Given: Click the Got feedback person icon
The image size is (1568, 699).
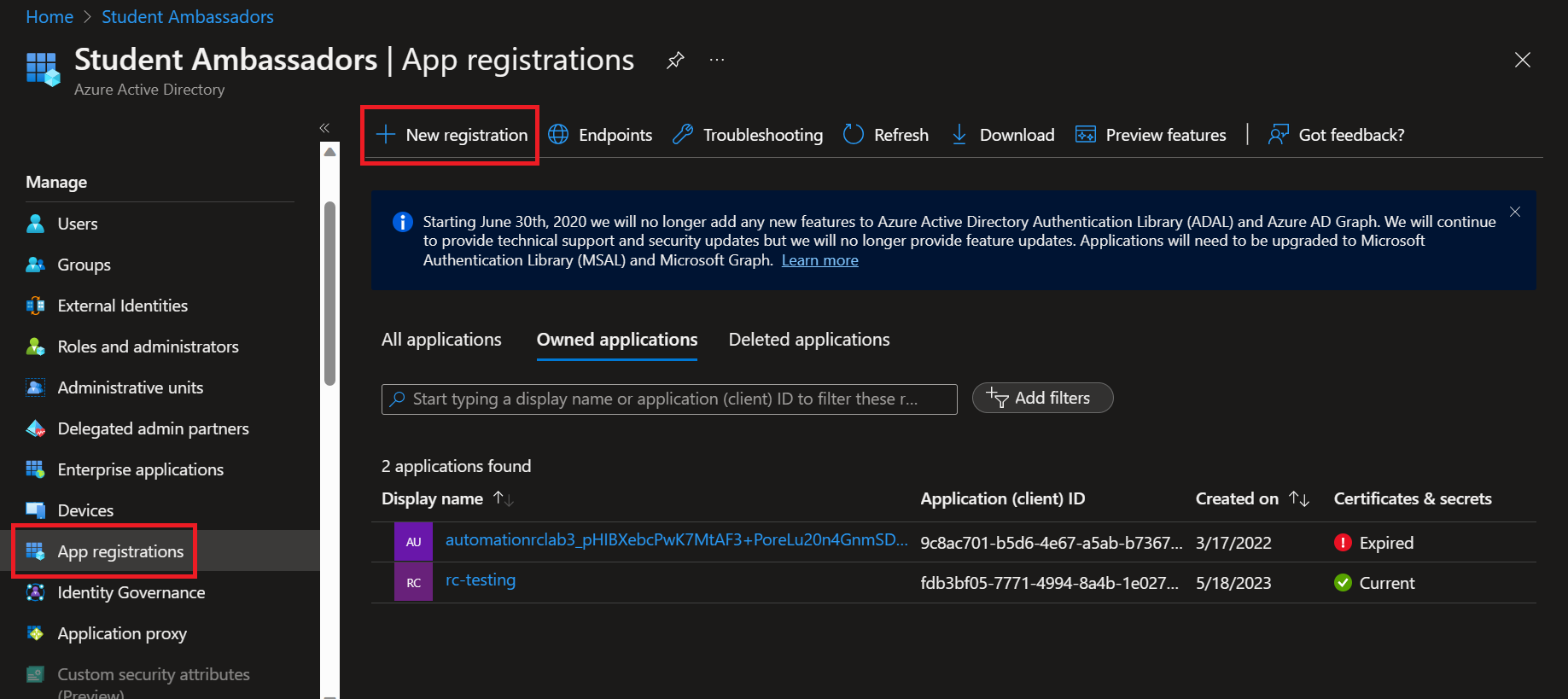Looking at the screenshot, I should click(x=1278, y=135).
